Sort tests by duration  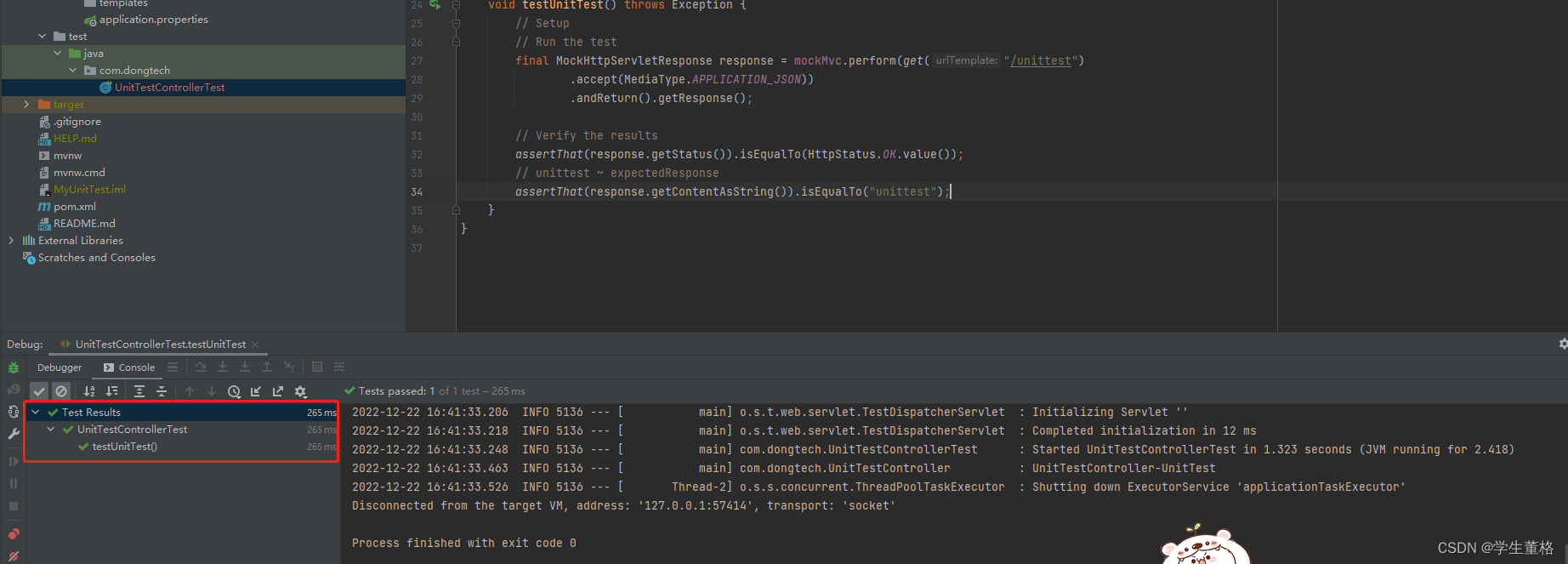pos(111,391)
